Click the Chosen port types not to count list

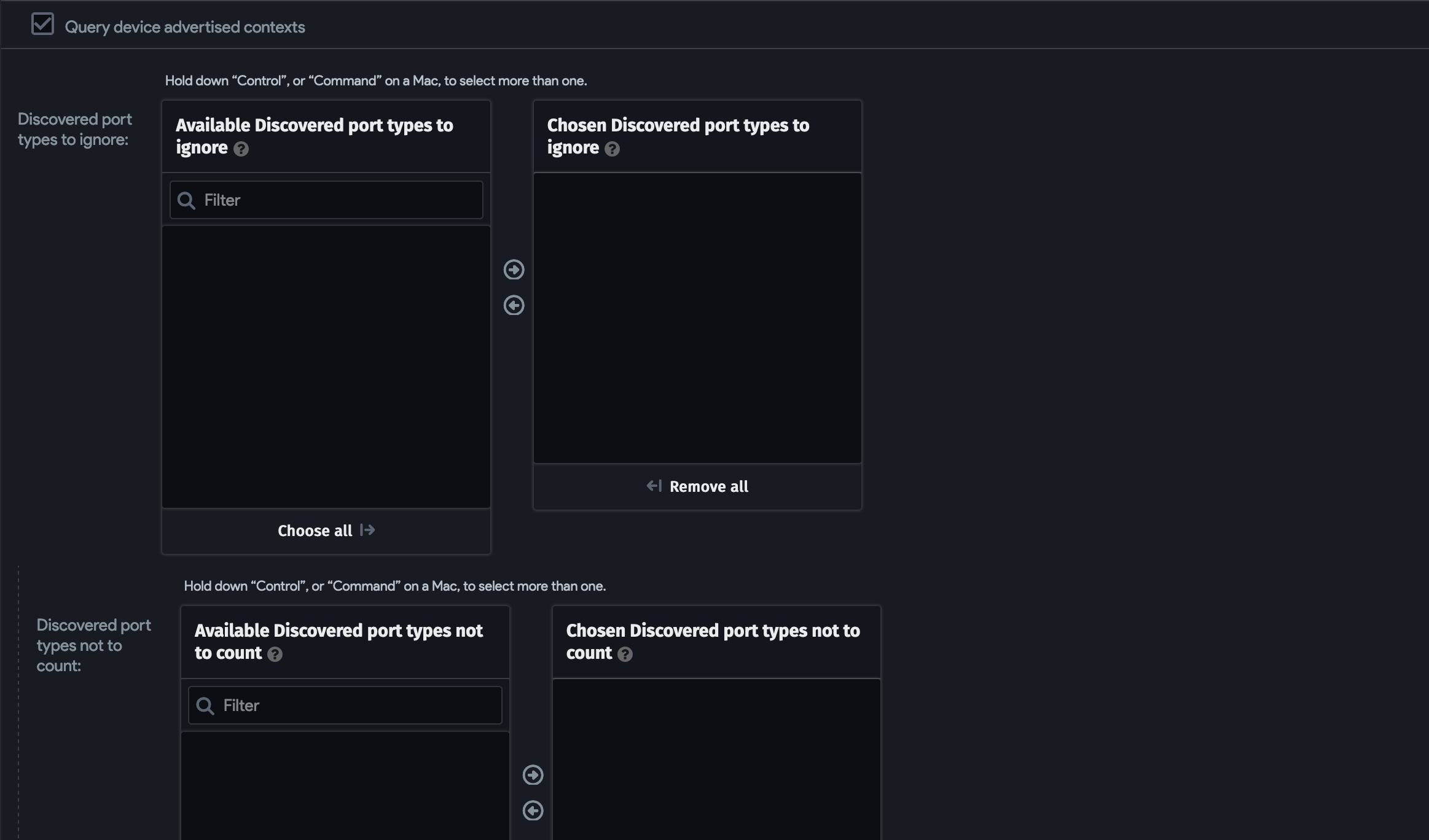[x=716, y=759]
